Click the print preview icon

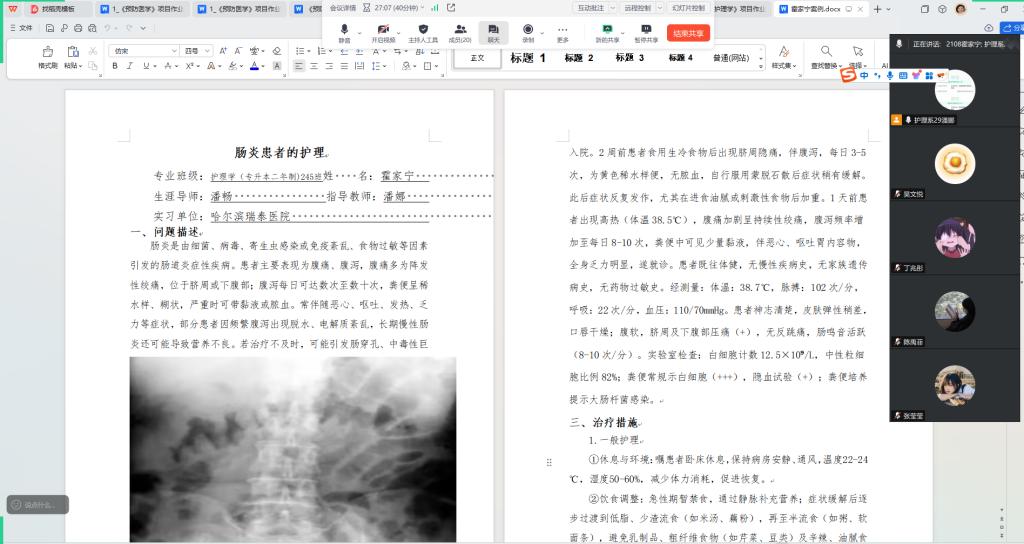point(92,28)
